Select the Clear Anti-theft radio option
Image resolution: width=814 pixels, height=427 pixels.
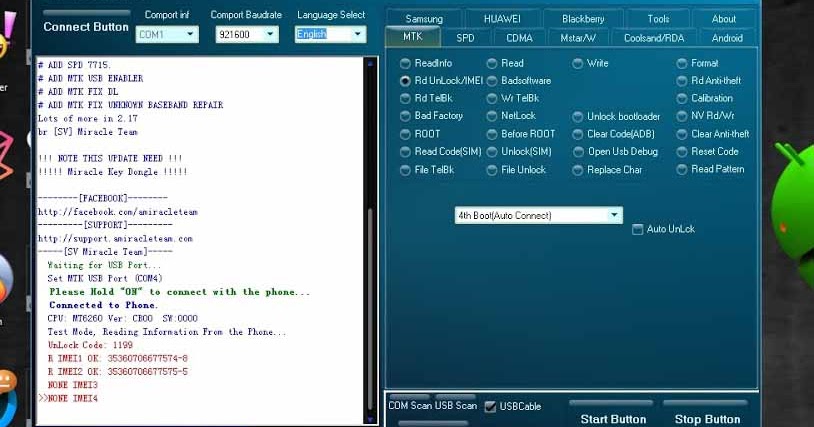coord(713,134)
